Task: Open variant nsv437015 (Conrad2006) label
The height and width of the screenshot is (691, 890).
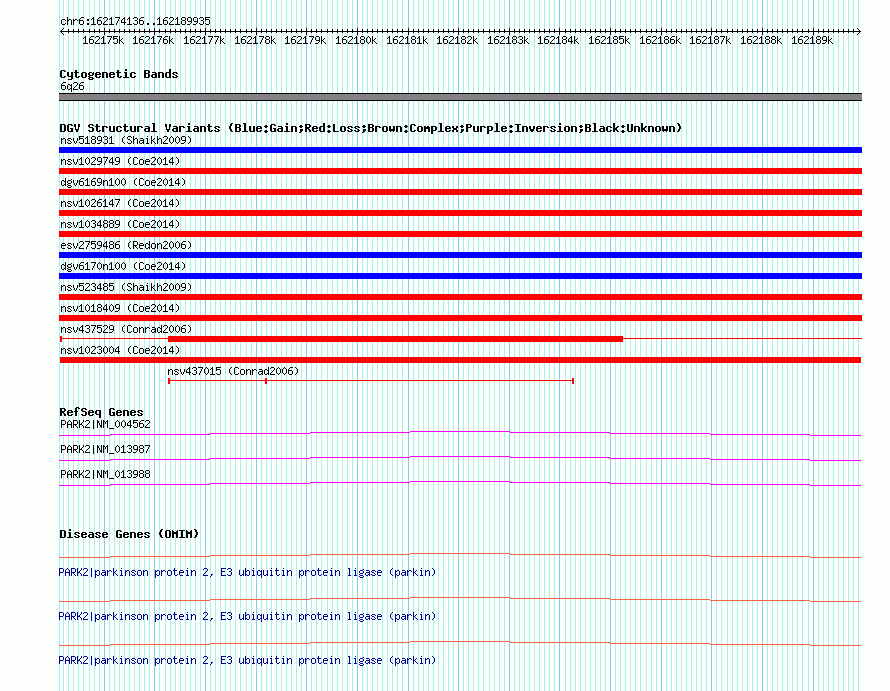Action: click(x=233, y=371)
